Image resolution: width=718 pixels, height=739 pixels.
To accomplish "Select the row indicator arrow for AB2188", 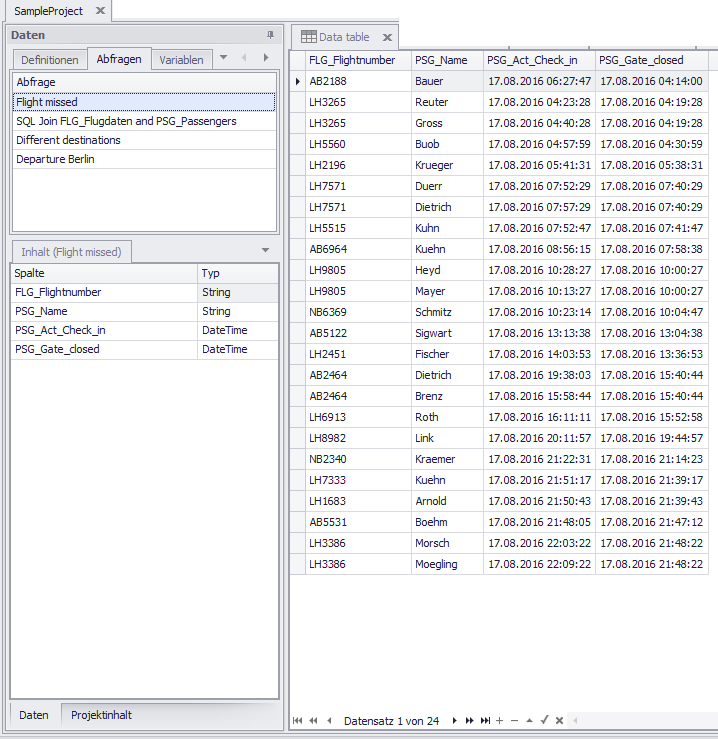I will (297, 81).
